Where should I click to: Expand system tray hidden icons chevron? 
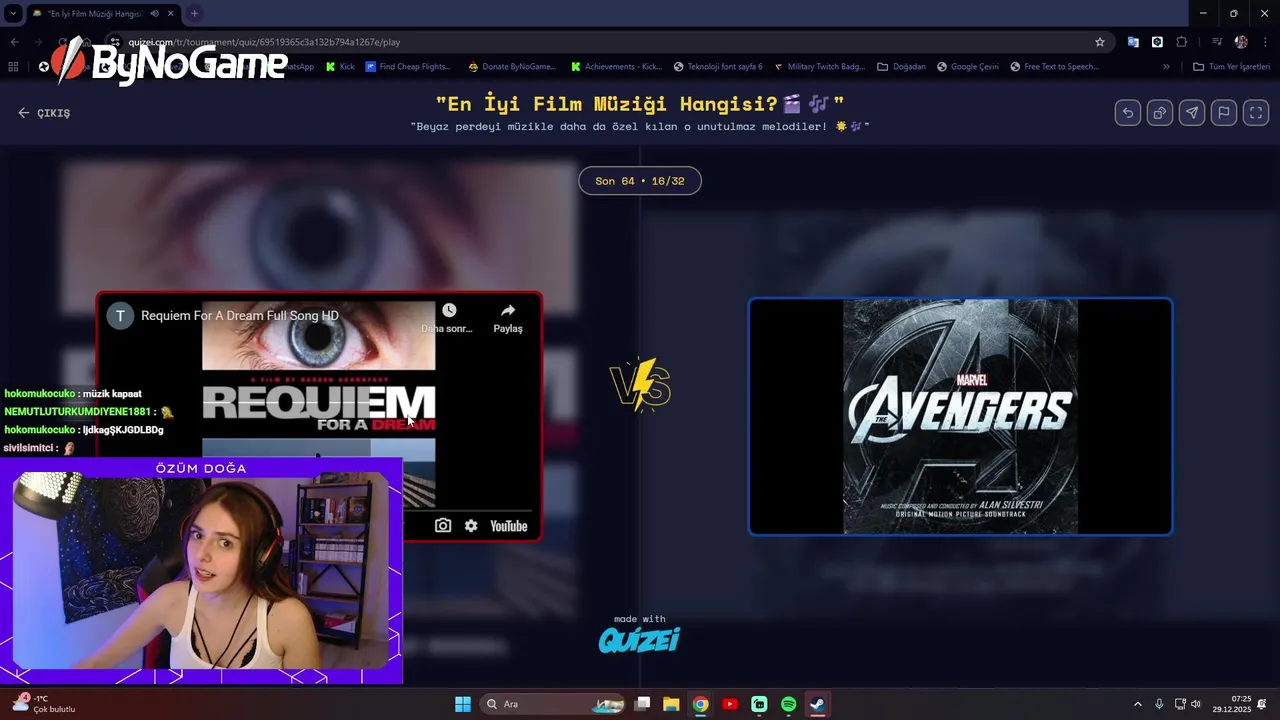point(1137,704)
